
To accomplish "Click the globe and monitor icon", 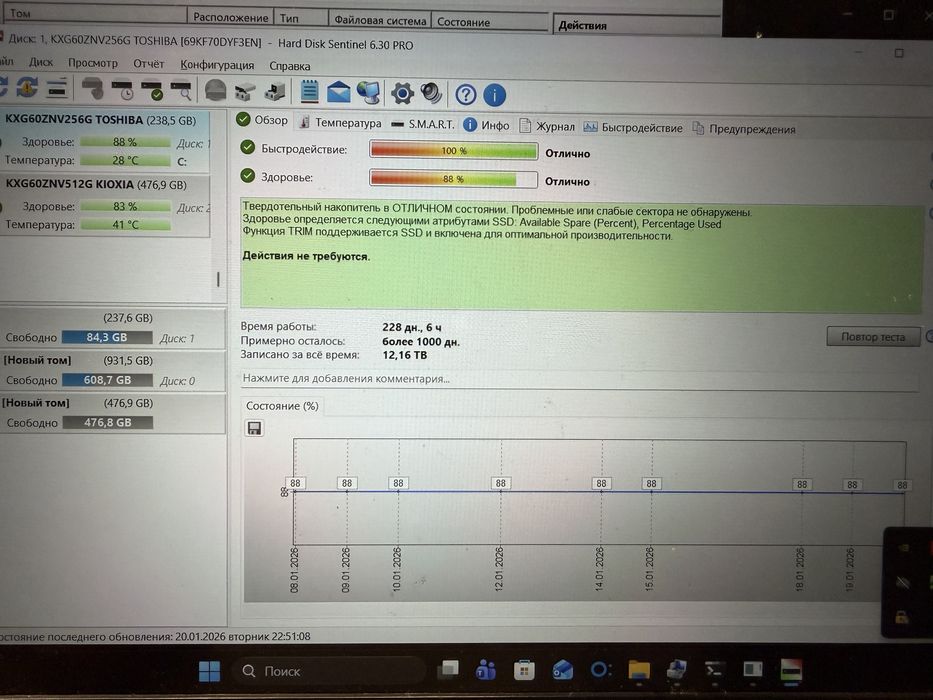I will point(369,93).
